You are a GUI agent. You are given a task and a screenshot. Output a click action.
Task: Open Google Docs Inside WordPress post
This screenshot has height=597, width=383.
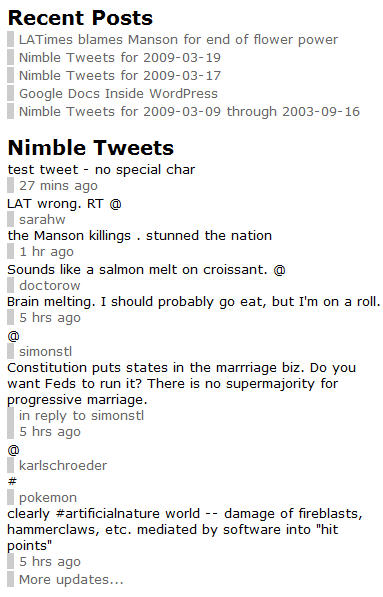click(x=118, y=94)
